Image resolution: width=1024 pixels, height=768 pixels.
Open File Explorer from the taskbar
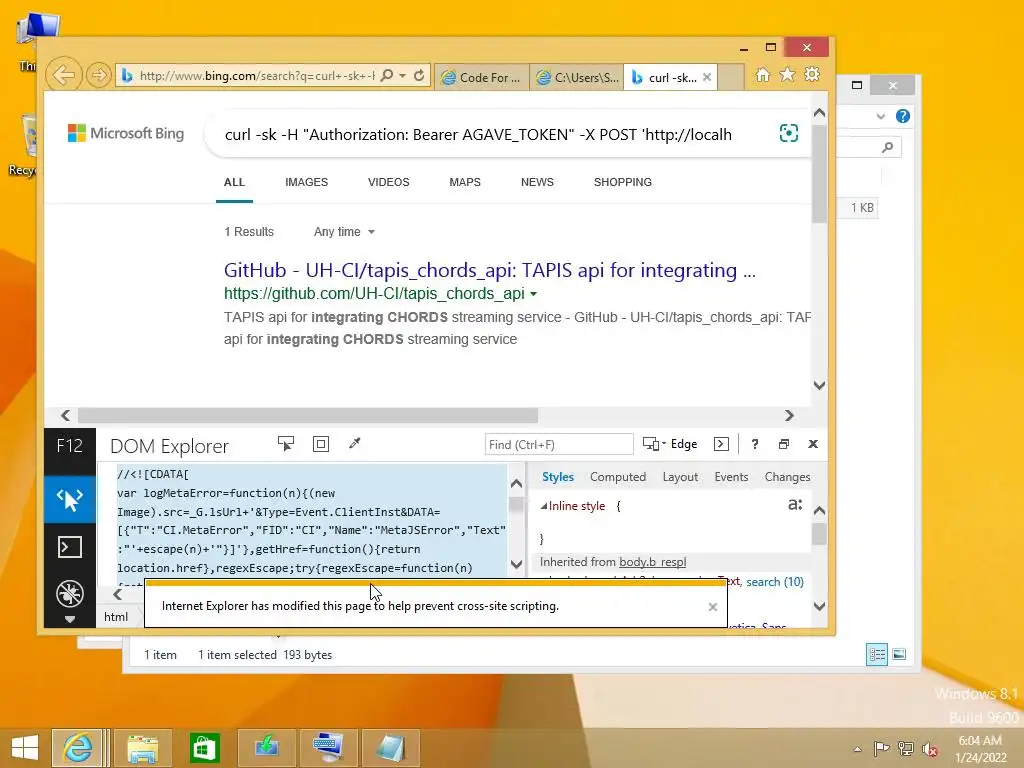pos(143,748)
